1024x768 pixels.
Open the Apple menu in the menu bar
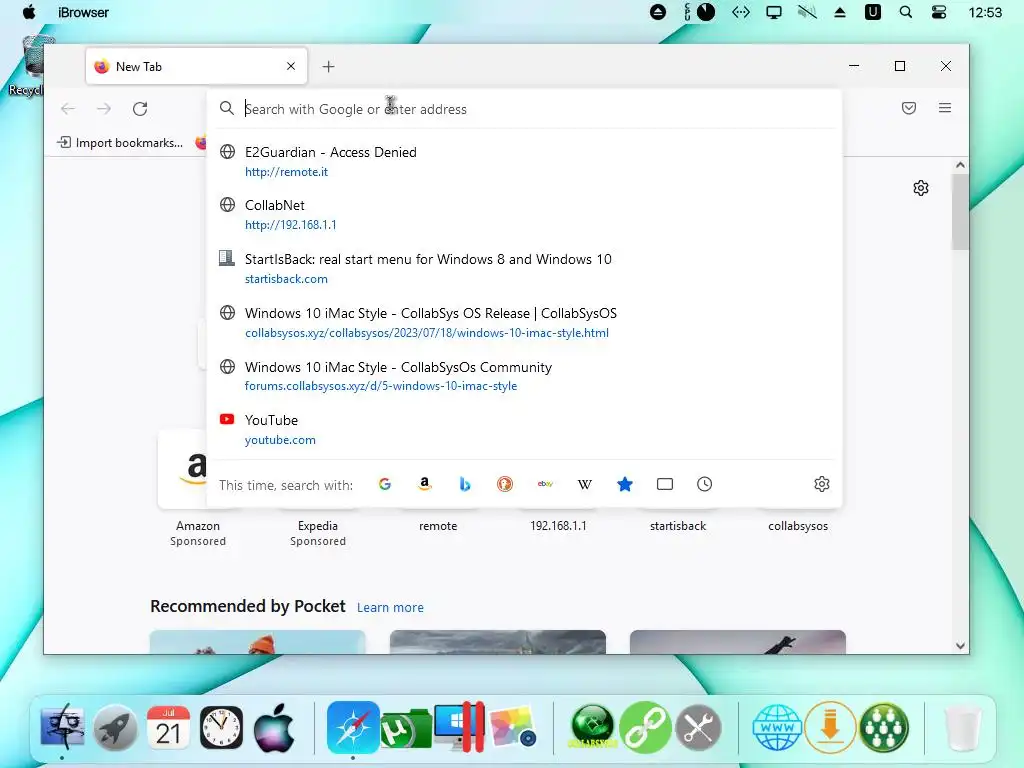29,12
